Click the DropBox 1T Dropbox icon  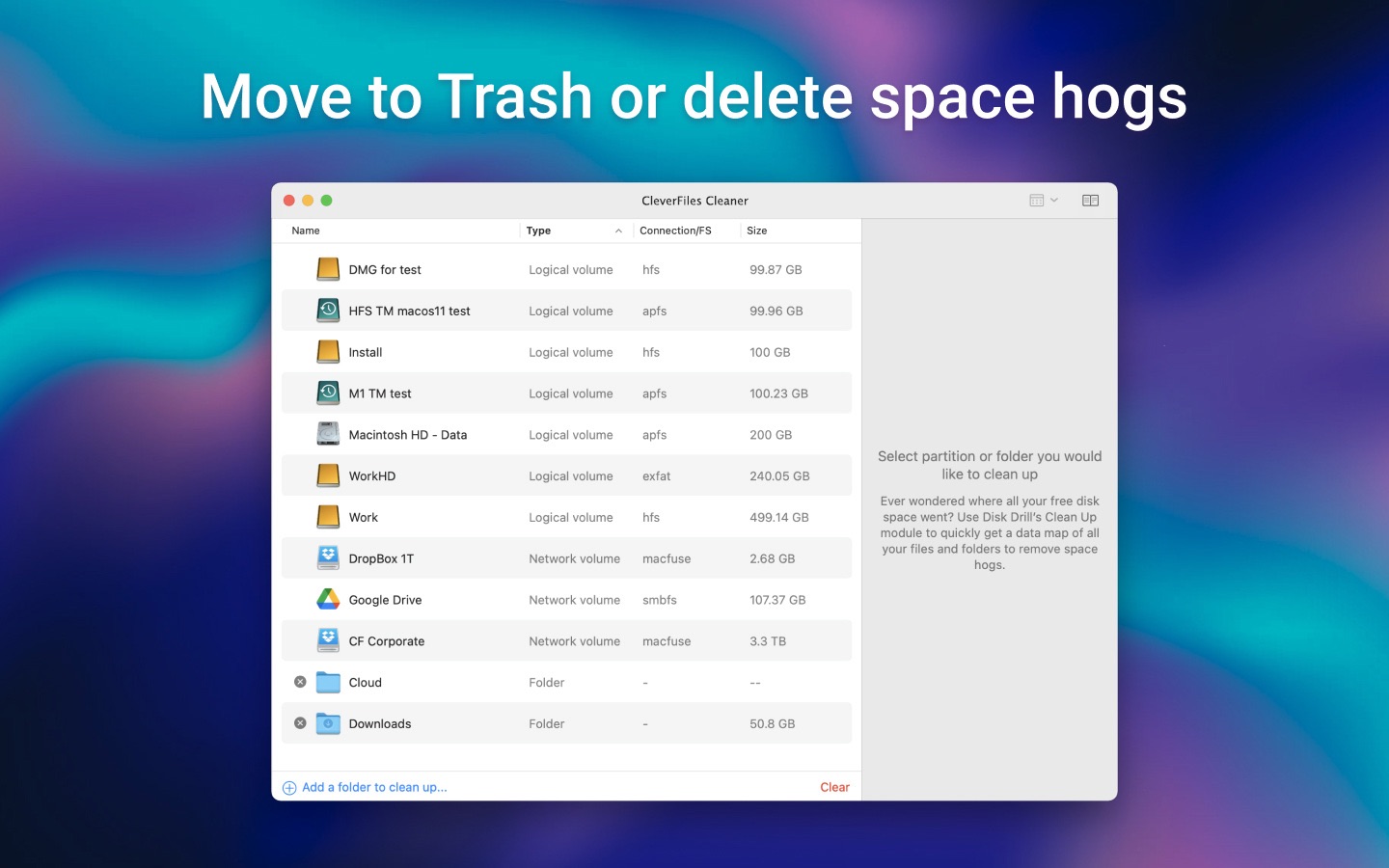coord(328,558)
